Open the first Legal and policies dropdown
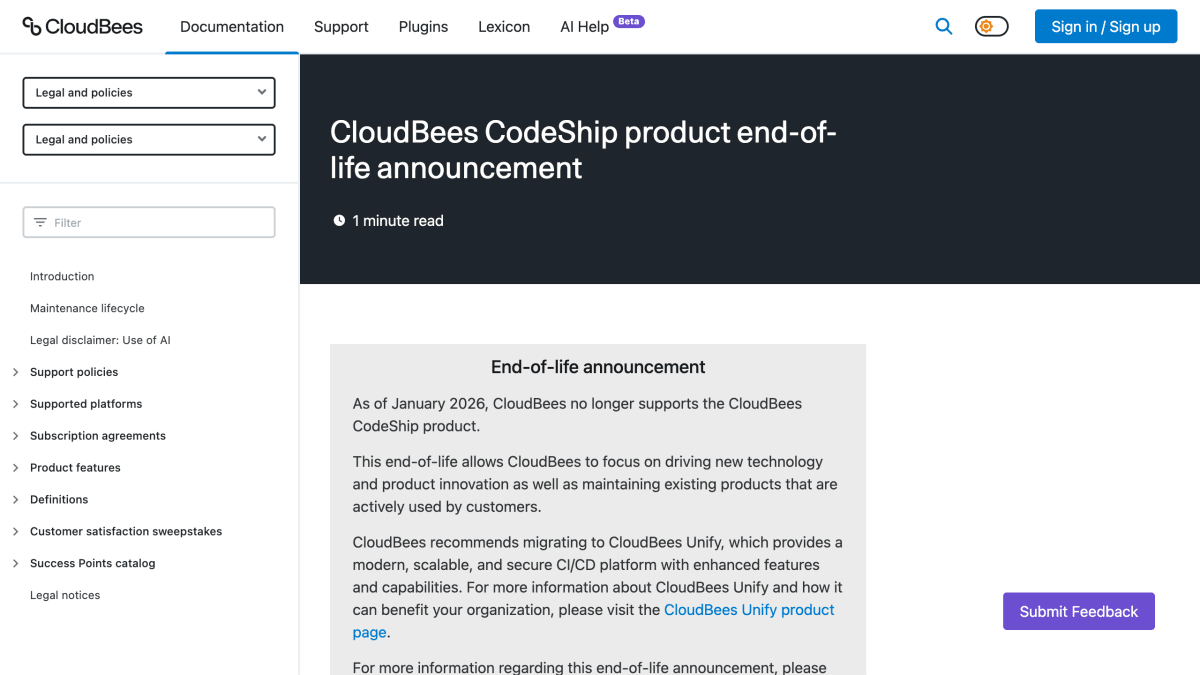This screenshot has height=675, width=1200. 149,92
